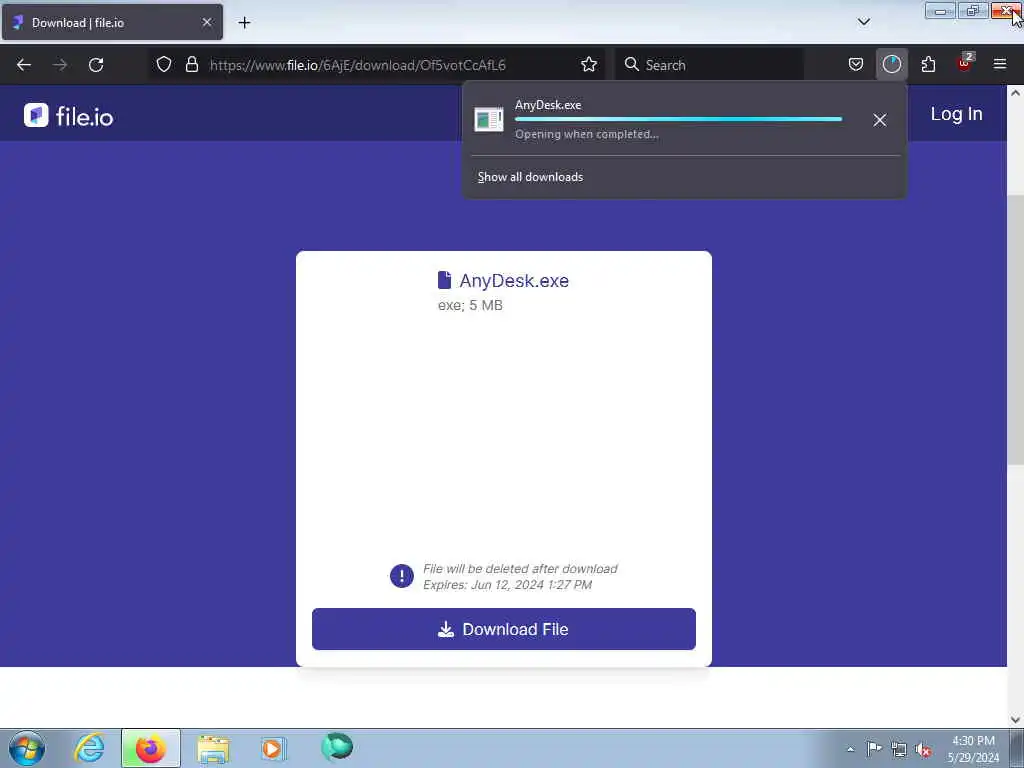The width and height of the screenshot is (1024, 768).
Task: Click the AnyDesk.exe download progress bar
Action: coord(678,119)
